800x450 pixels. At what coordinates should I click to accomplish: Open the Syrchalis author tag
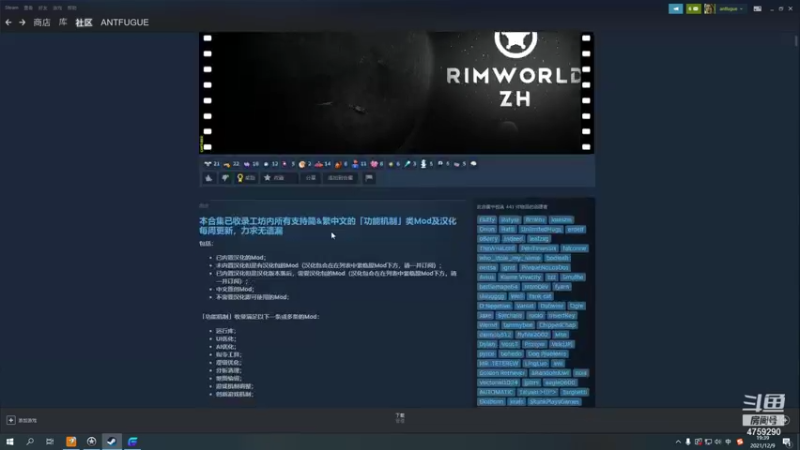[x=510, y=316]
